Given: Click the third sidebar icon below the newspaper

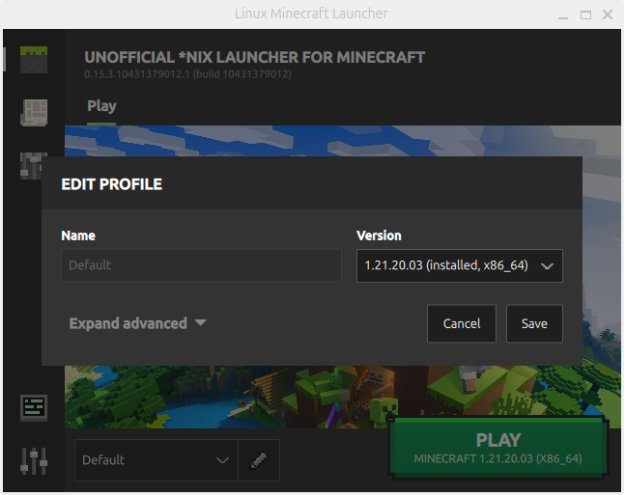Looking at the screenshot, I should (x=33, y=165).
